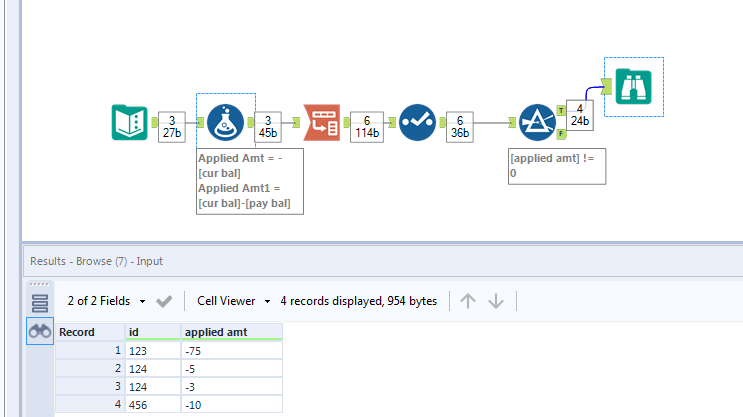Click the 3 45b connection record label
743x417 pixels.
268,127
